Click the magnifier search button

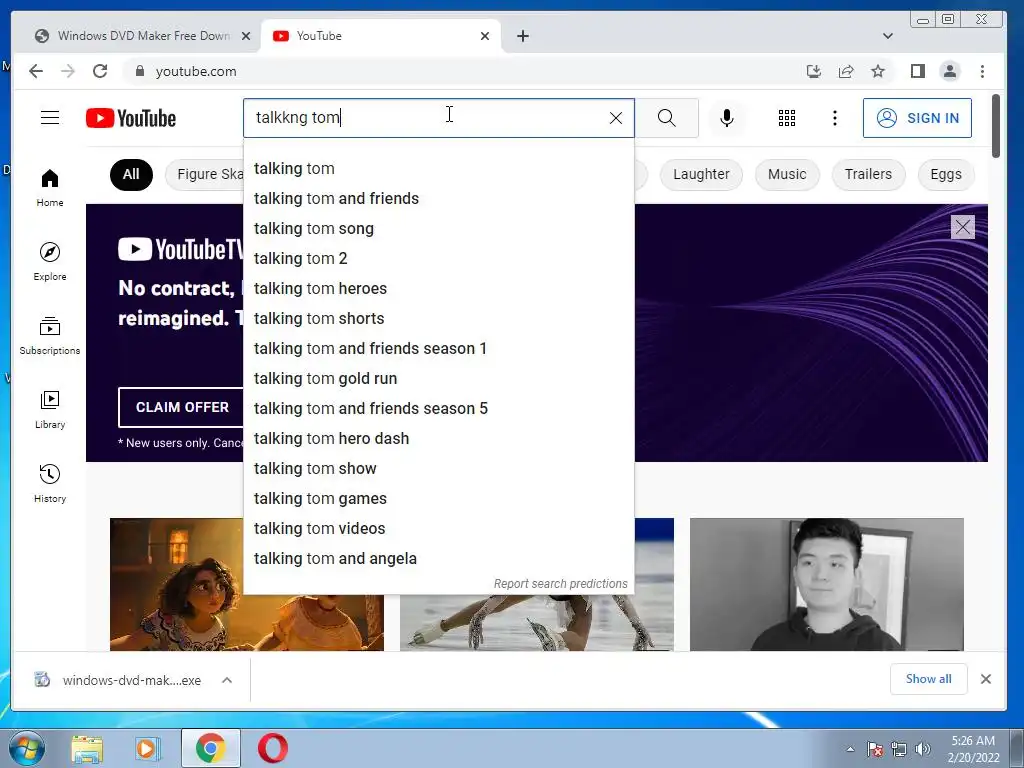pos(666,118)
